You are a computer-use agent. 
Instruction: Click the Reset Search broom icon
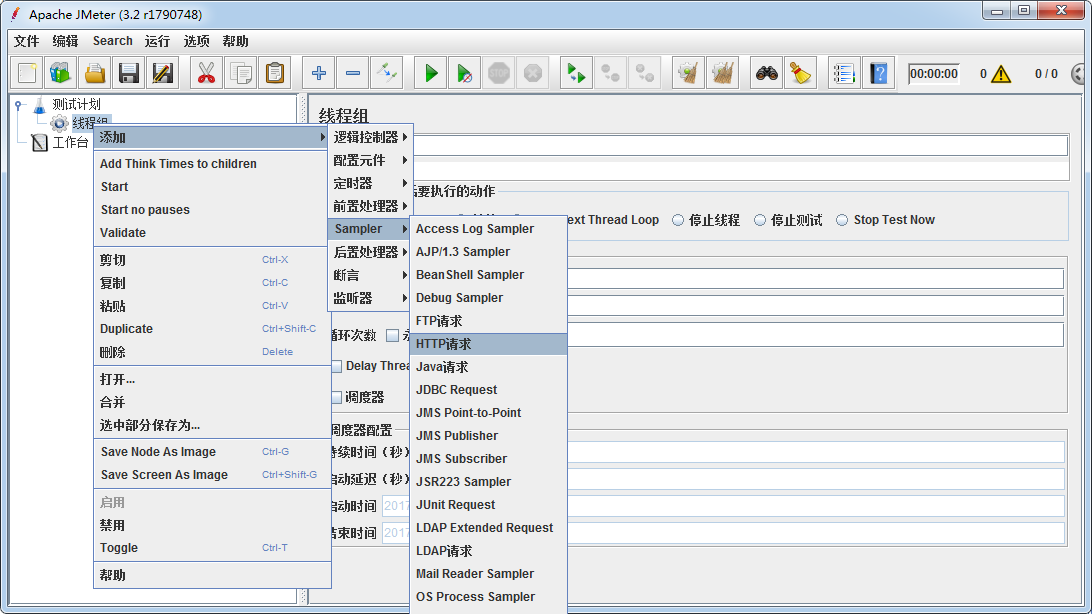pyautogui.click(x=801, y=73)
